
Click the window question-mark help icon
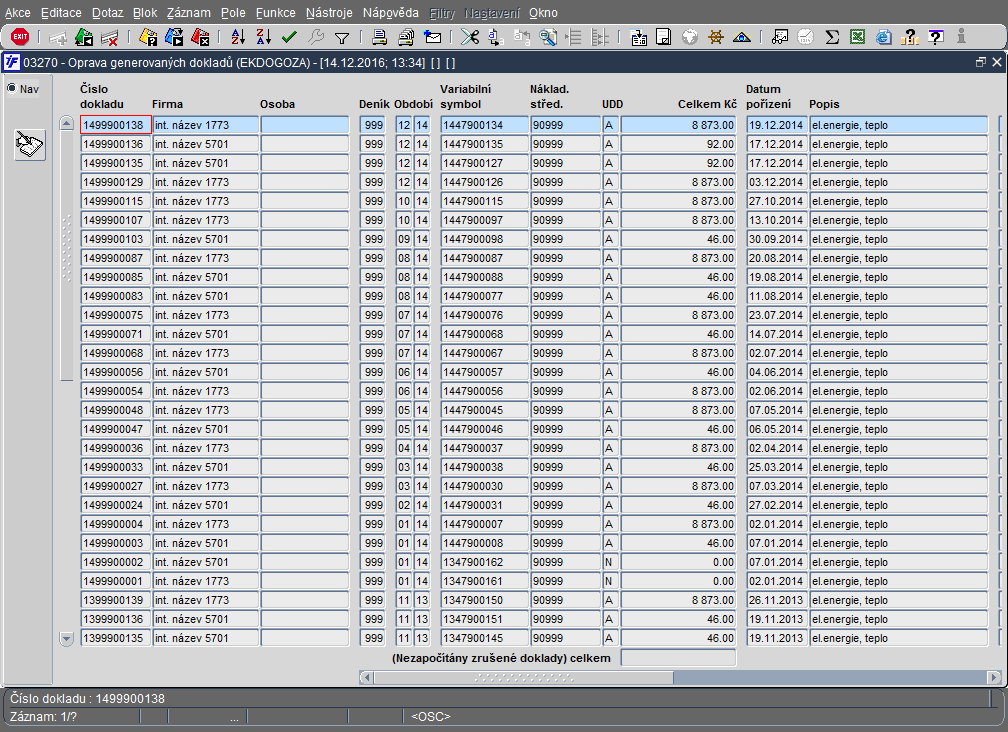pos(936,37)
